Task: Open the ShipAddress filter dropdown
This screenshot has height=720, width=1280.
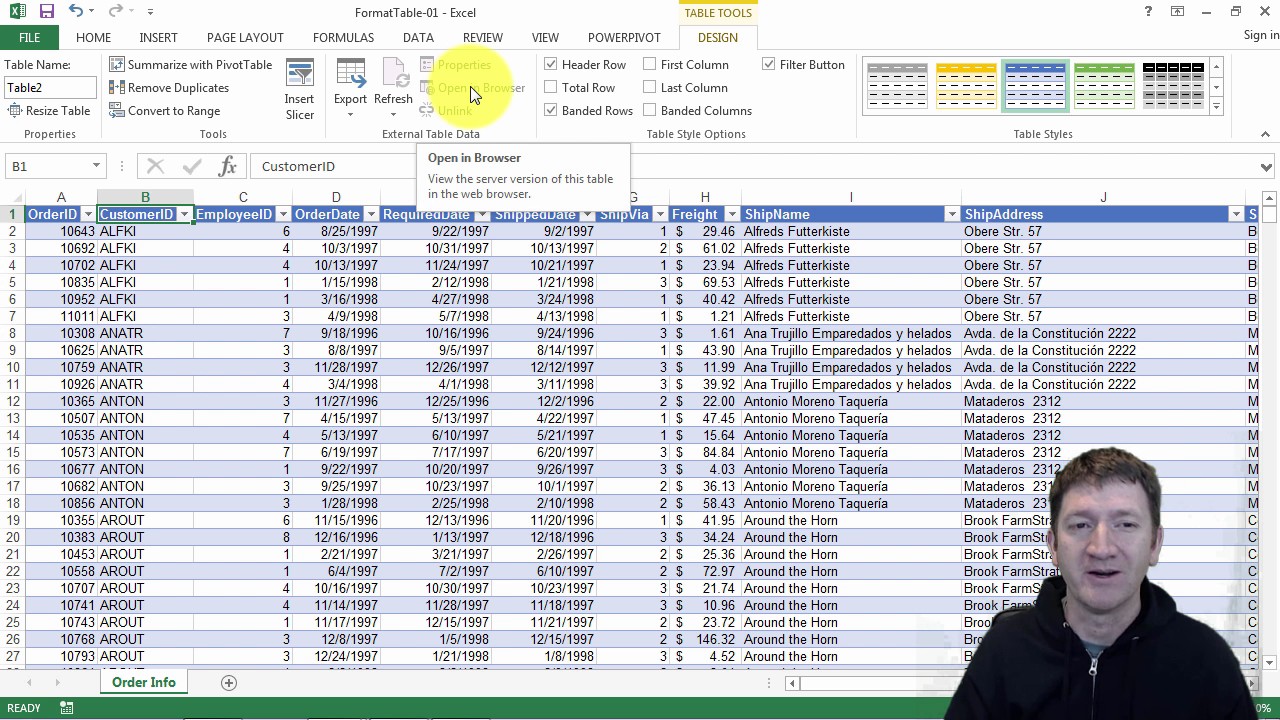Action: point(1236,214)
